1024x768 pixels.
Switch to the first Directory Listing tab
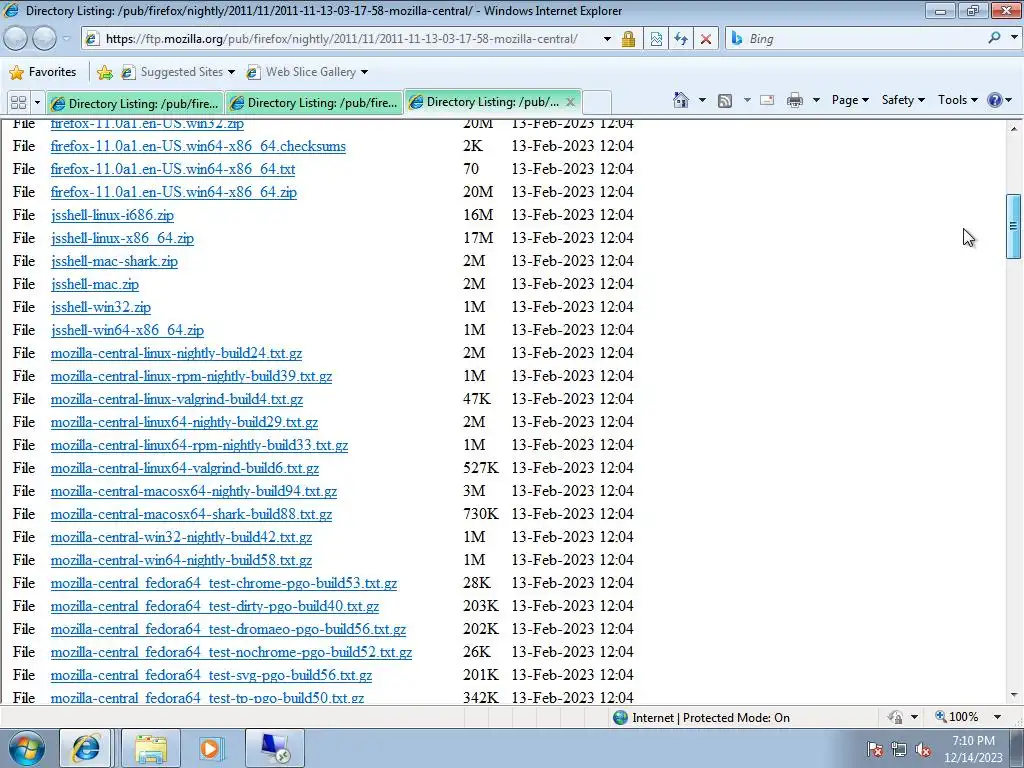point(135,103)
